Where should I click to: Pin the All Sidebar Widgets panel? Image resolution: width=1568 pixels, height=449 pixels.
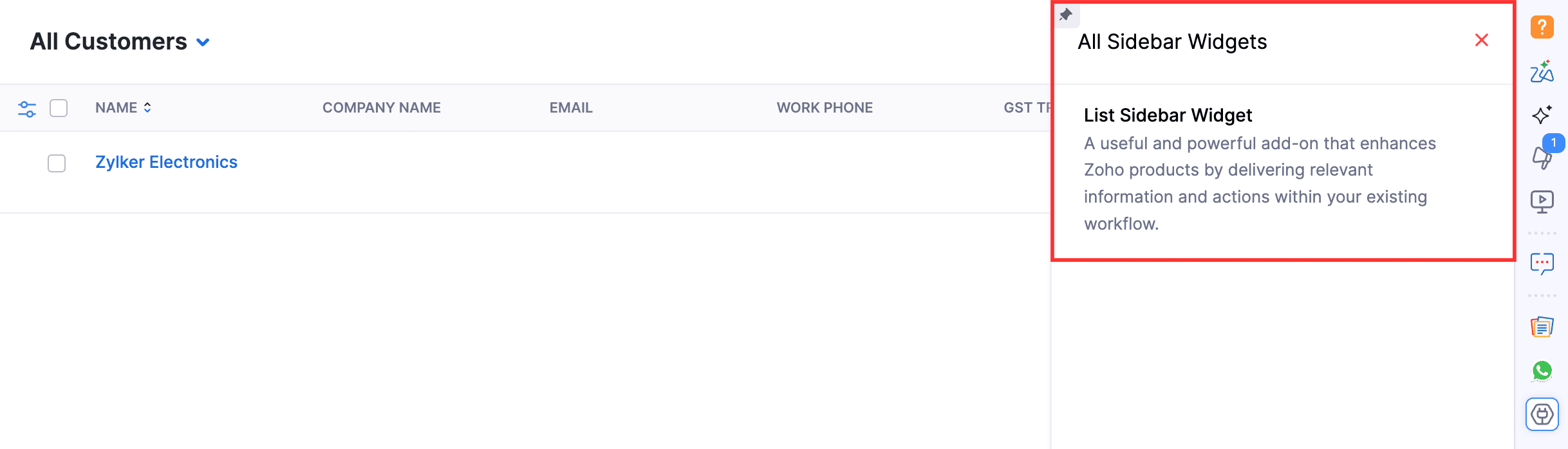coord(1067,15)
